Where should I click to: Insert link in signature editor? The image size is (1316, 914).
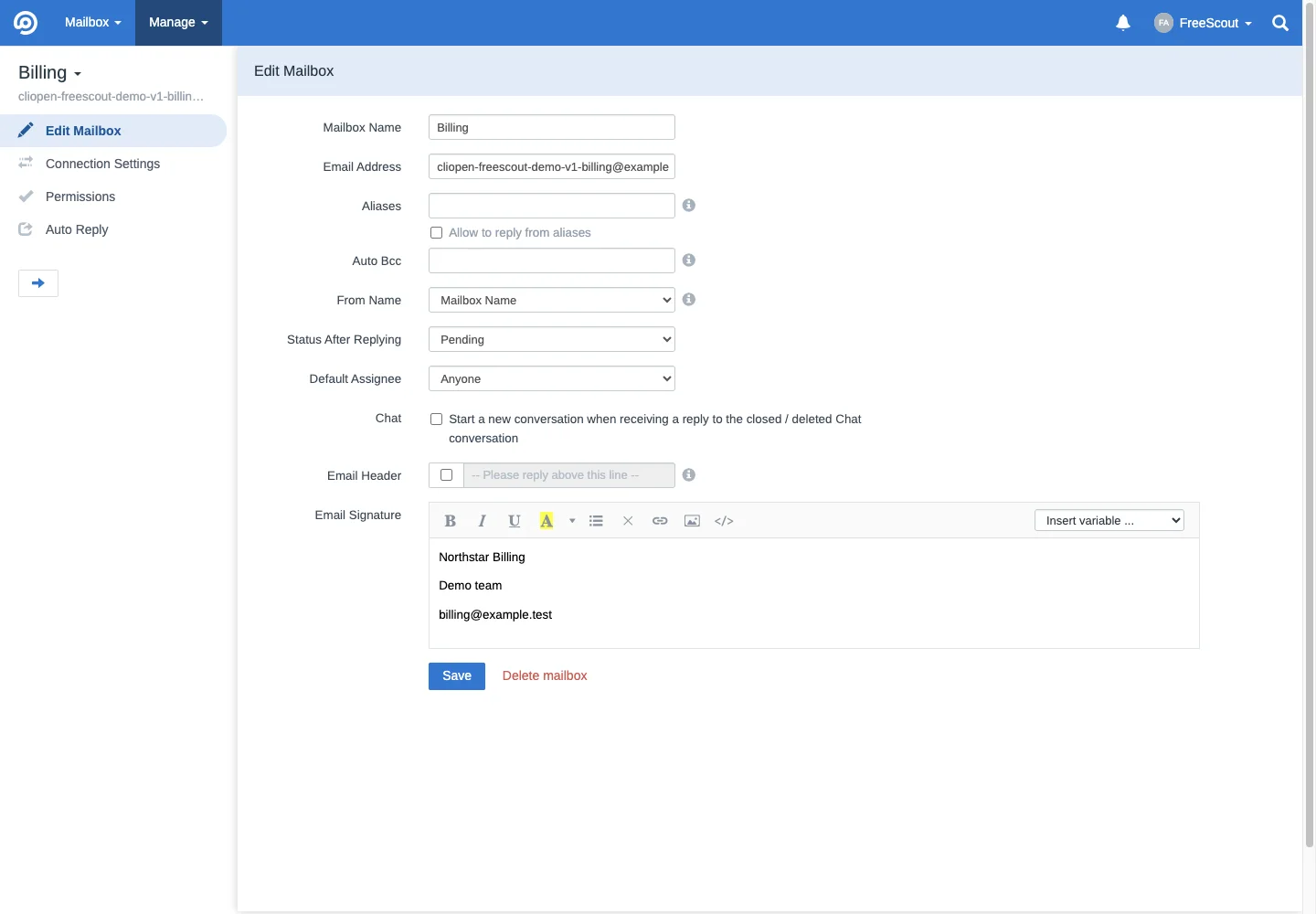point(660,520)
